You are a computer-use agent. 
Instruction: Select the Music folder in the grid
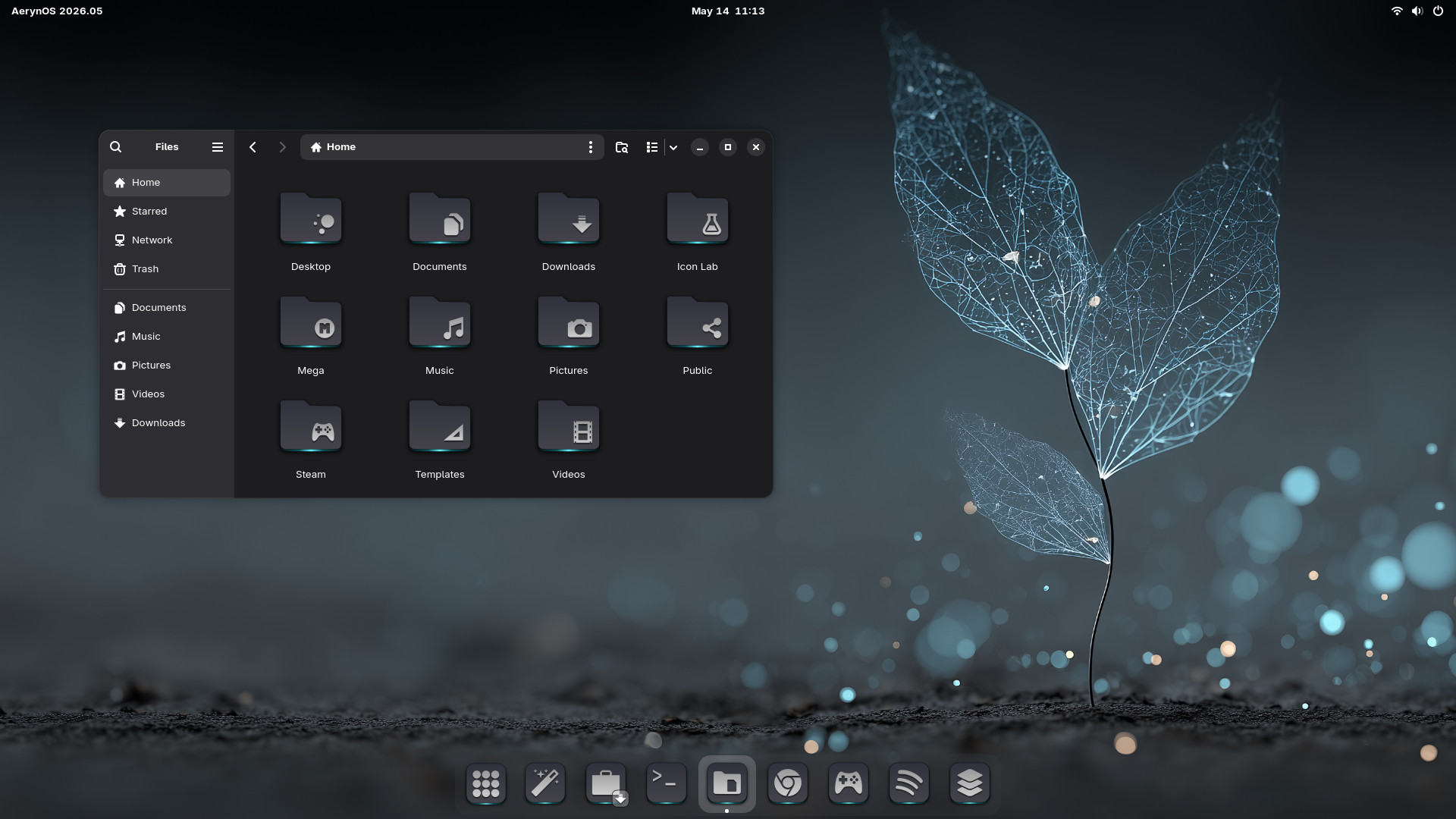[x=440, y=322]
